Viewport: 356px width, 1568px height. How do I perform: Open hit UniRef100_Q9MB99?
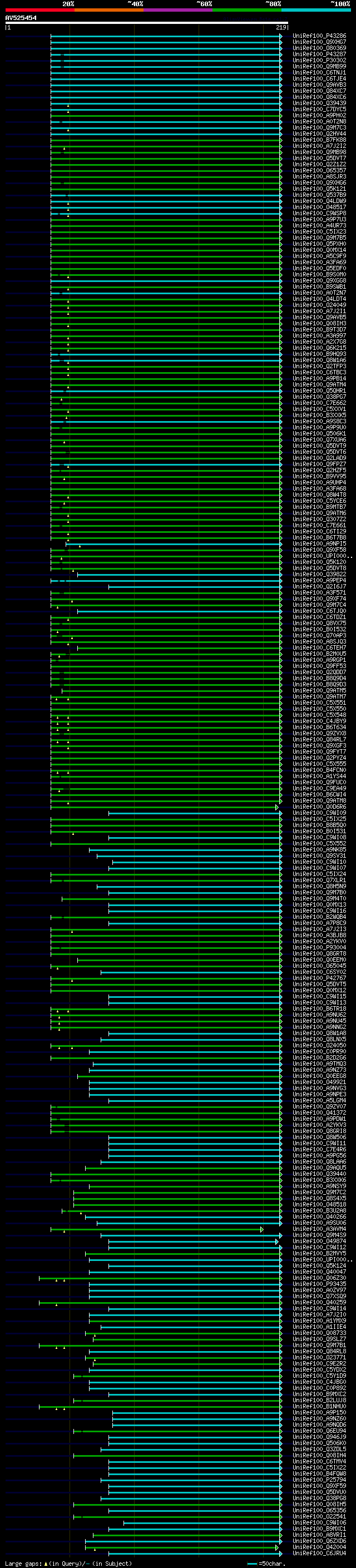(319, 66)
